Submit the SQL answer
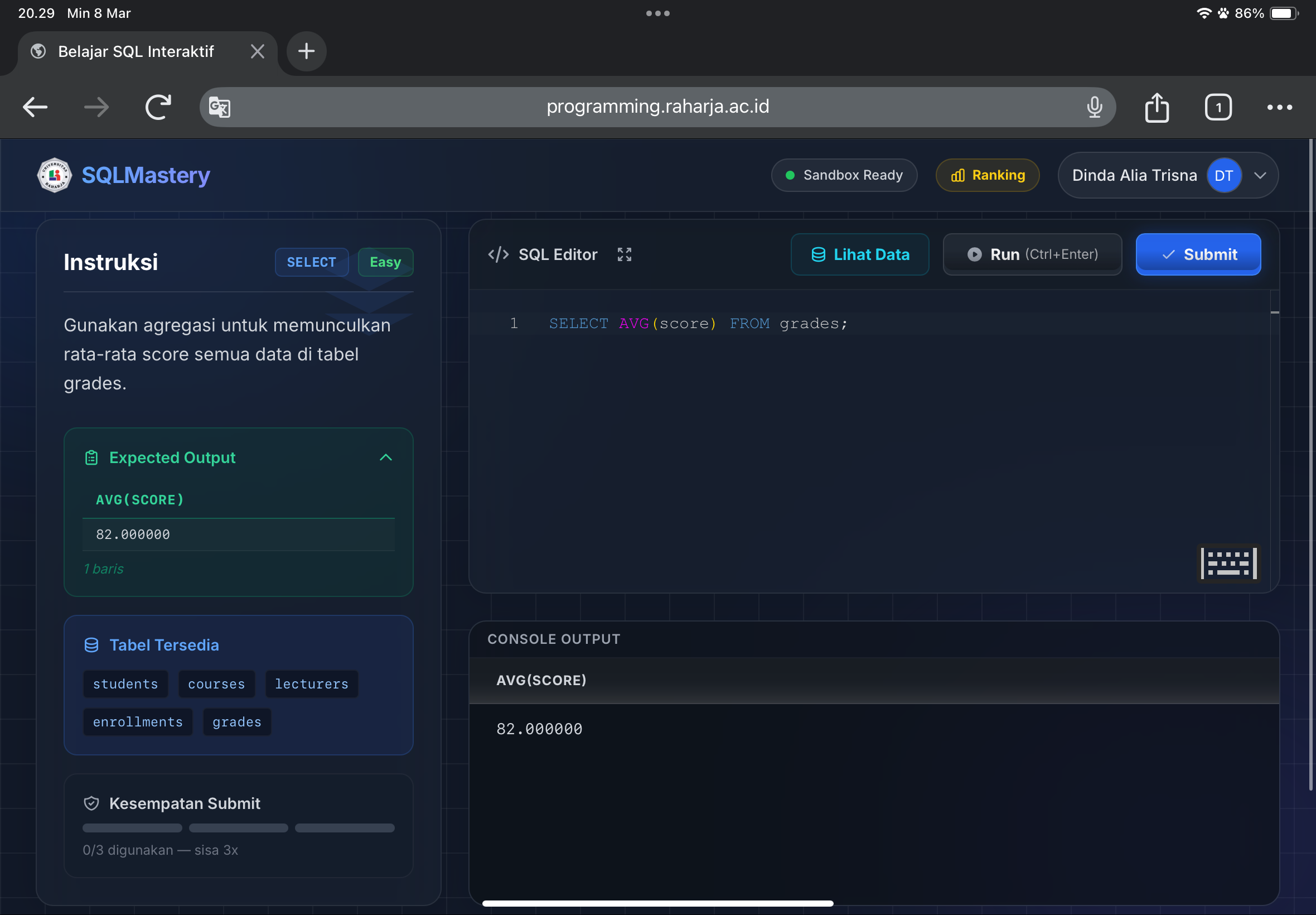Viewport: 1316px width, 915px height. (1197, 254)
